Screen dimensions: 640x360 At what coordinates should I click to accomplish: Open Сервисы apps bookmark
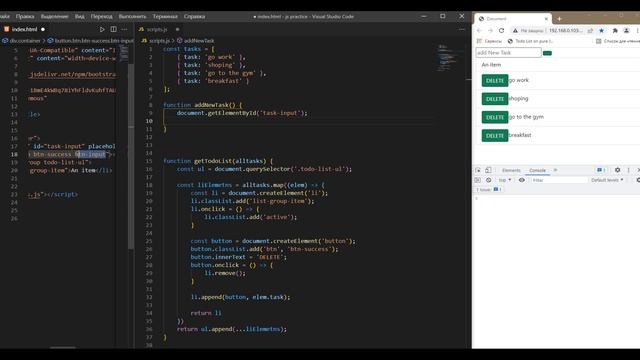click(489, 41)
